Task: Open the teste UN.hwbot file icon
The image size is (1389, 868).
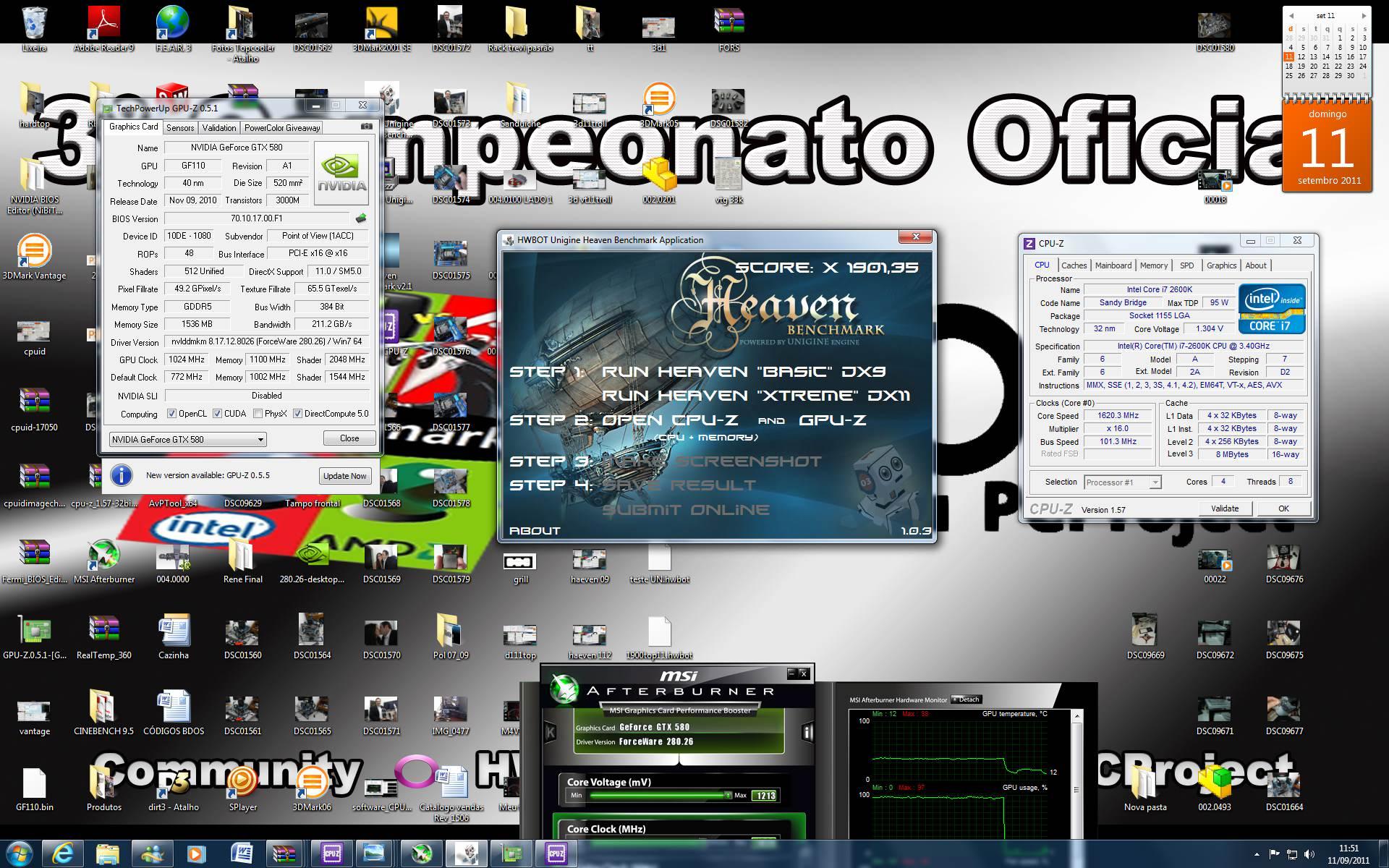Action: [x=659, y=564]
